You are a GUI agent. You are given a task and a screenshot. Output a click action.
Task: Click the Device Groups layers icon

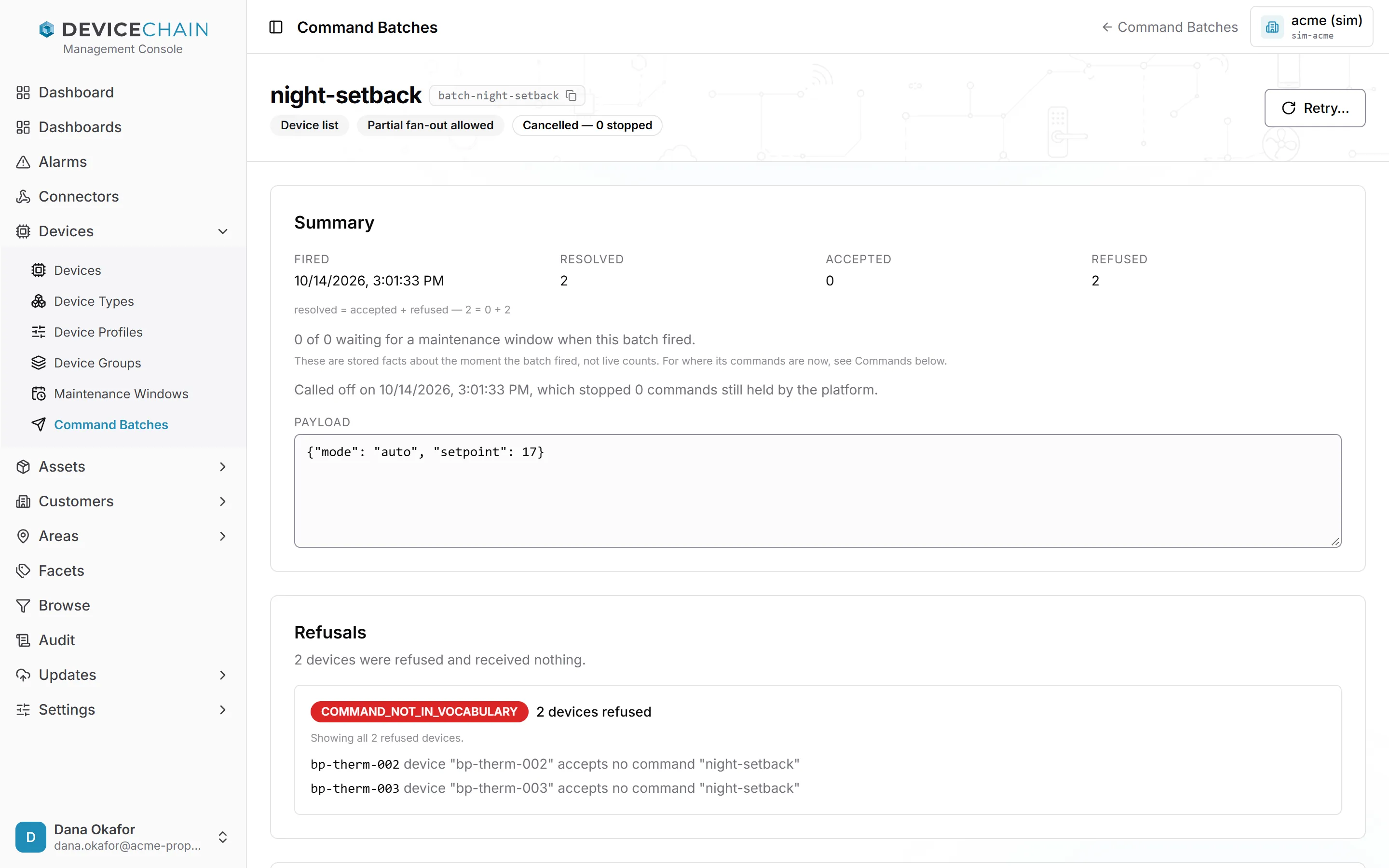[39, 363]
